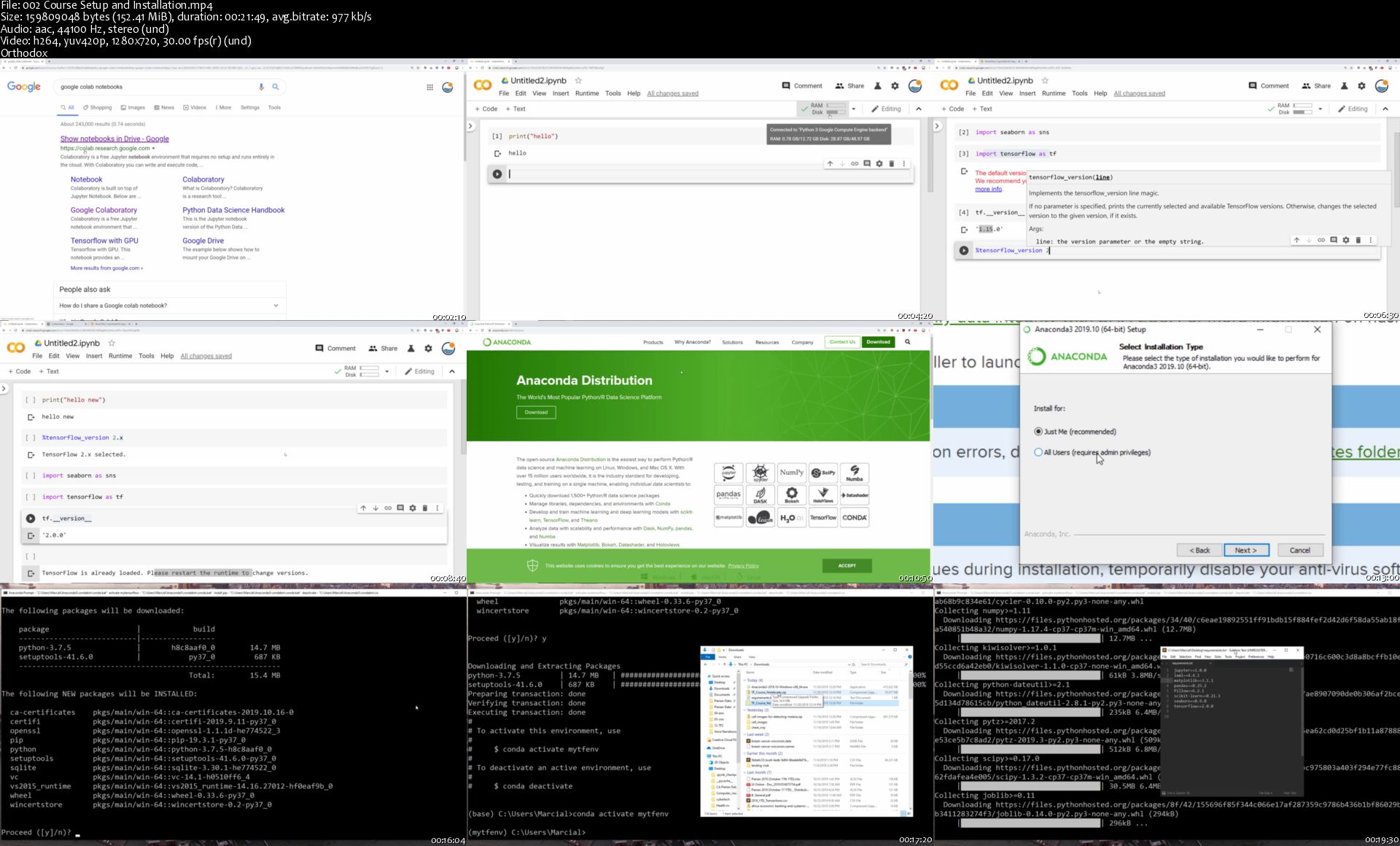The height and width of the screenshot is (846, 1400).
Task: Toggle the star next to Untitled2.ipynb in the 00:08:40 notebook
Action: pos(112,343)
